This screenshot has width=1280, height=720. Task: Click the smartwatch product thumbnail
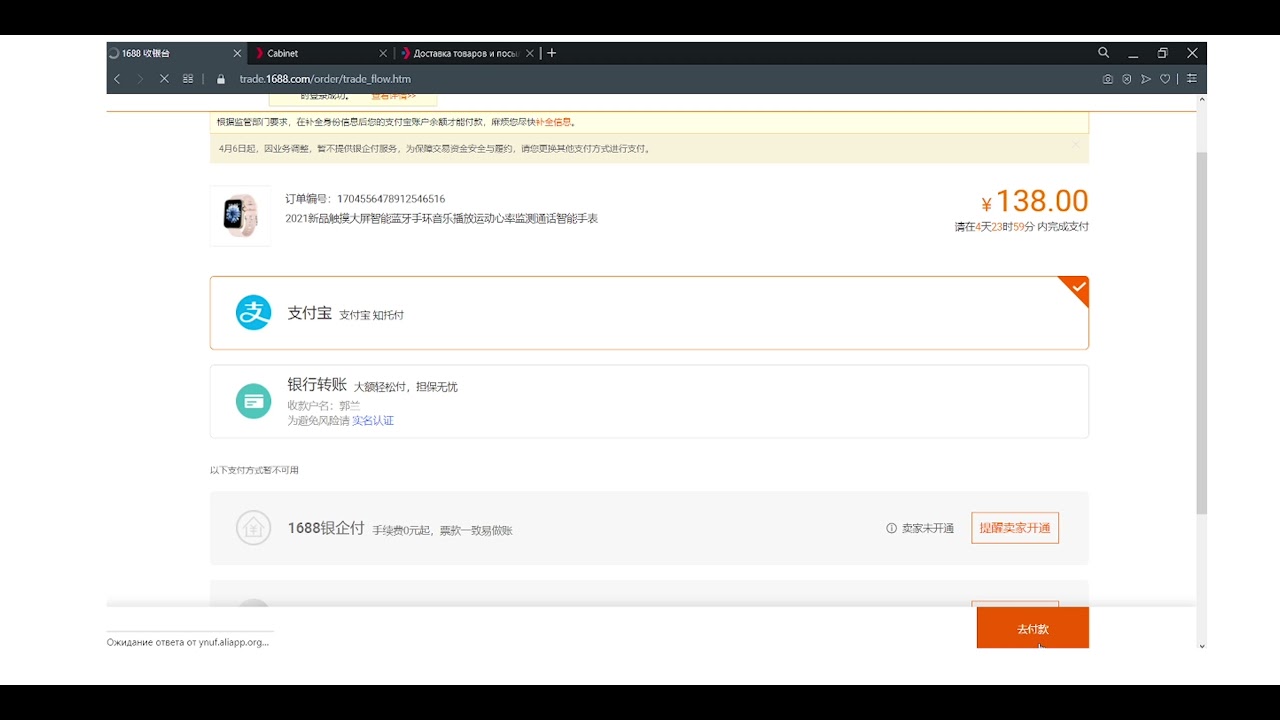pyautogui.click(x=240, y=216)
